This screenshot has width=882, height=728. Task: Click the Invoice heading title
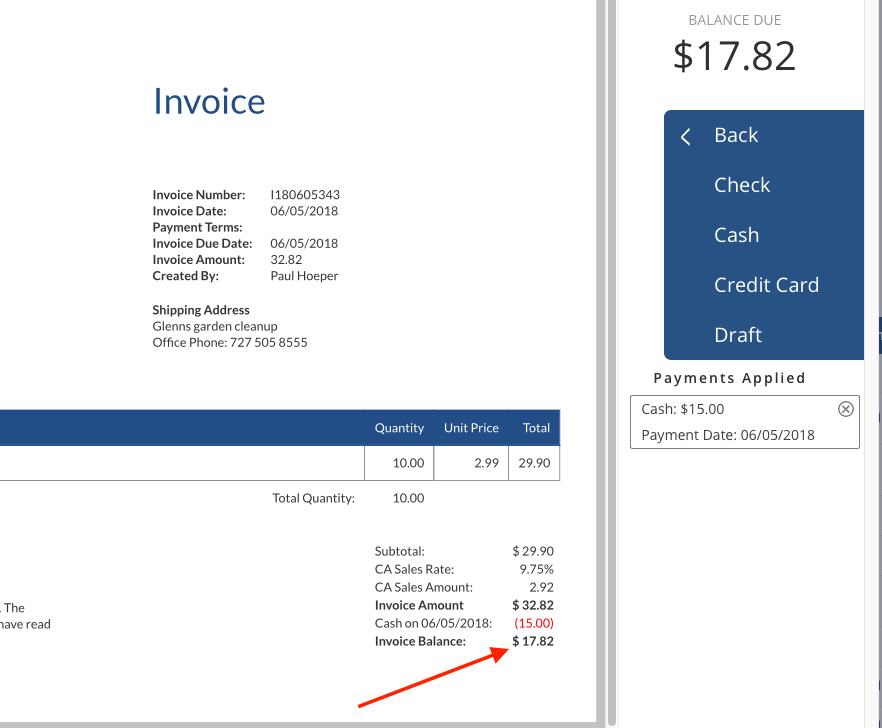pyautogui.click(x=208, y=101)
